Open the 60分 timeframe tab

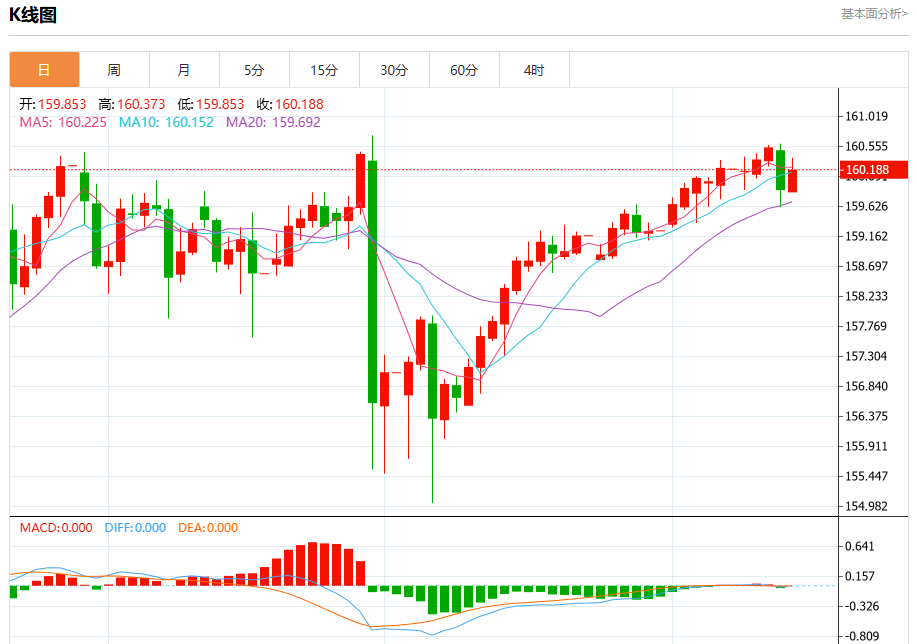[x=464, y=70]
